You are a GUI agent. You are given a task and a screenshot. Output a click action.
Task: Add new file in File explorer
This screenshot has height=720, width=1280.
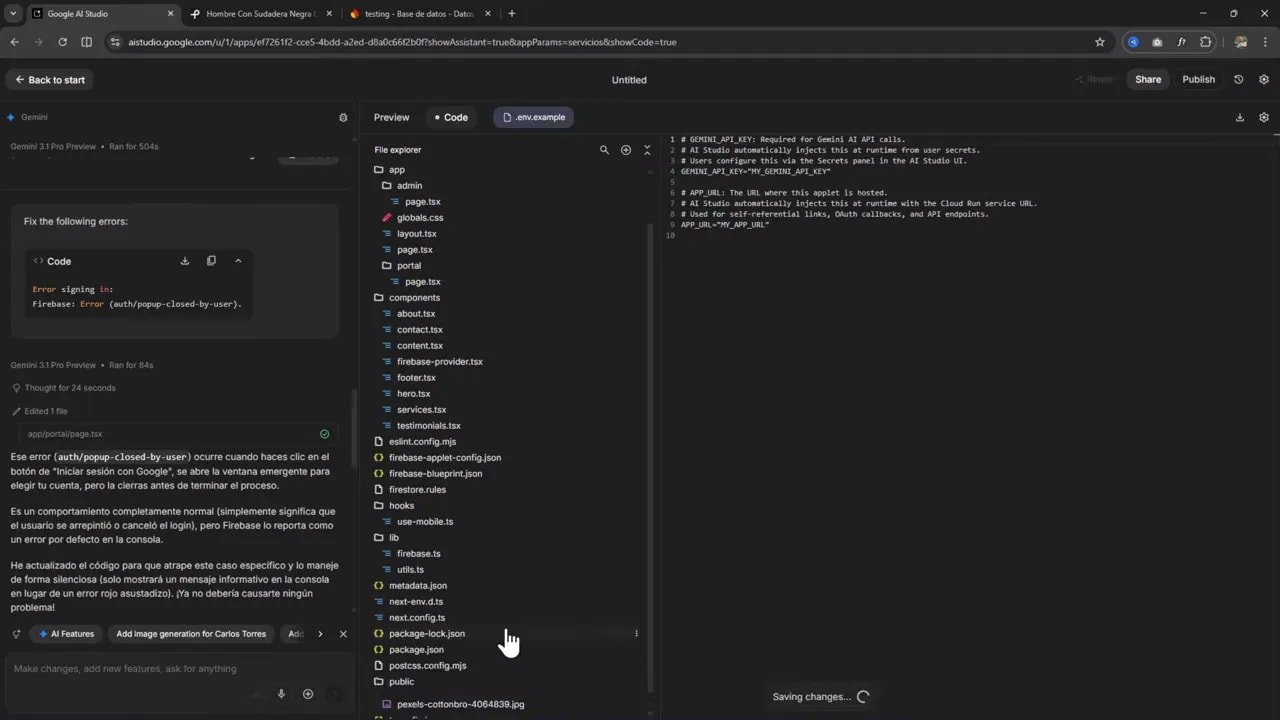coord(626,150)
